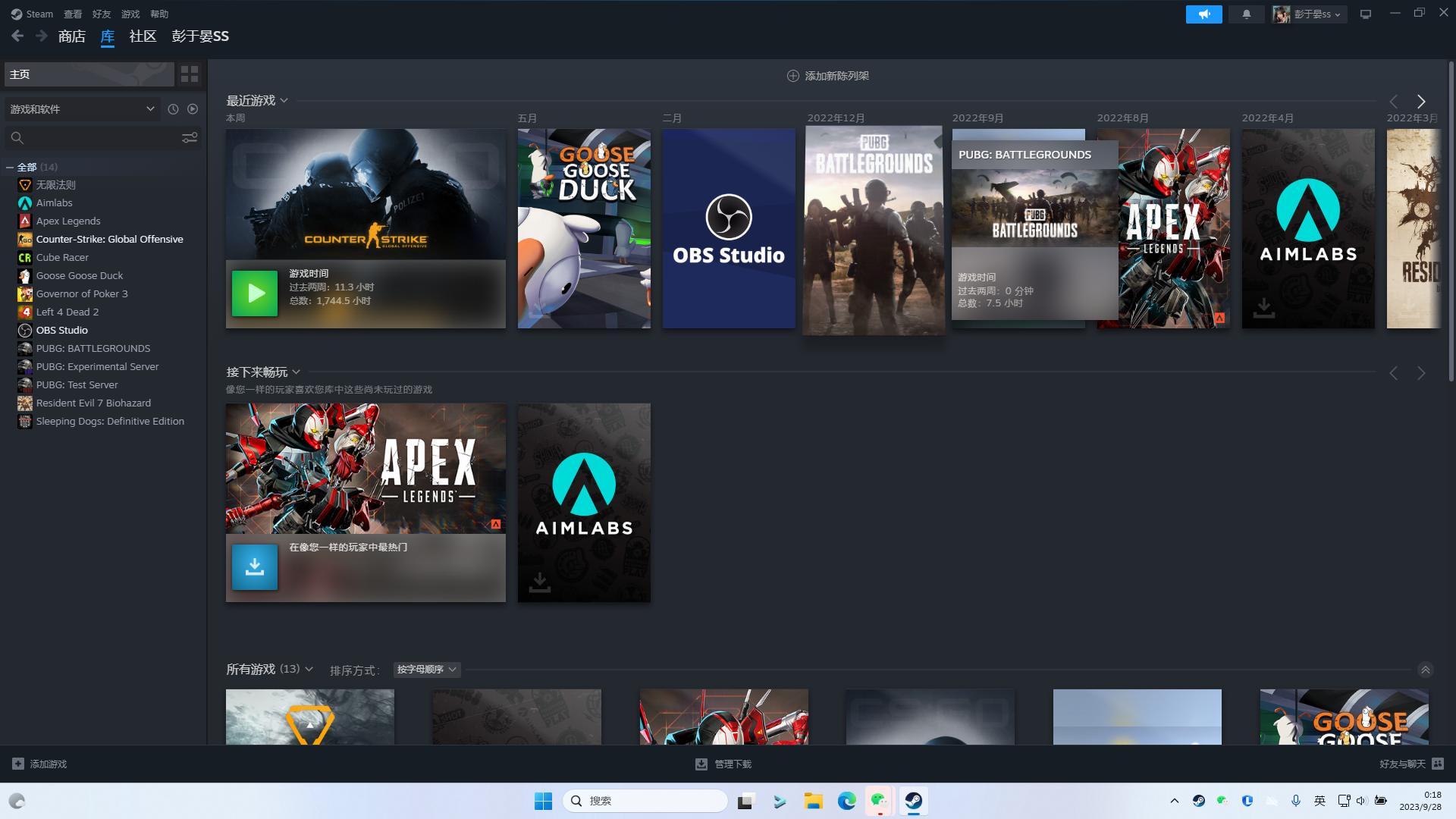Select Resident Evil 7 Biohazard in list
This screenshot has height=819, width=1456.
pos(93,403)
